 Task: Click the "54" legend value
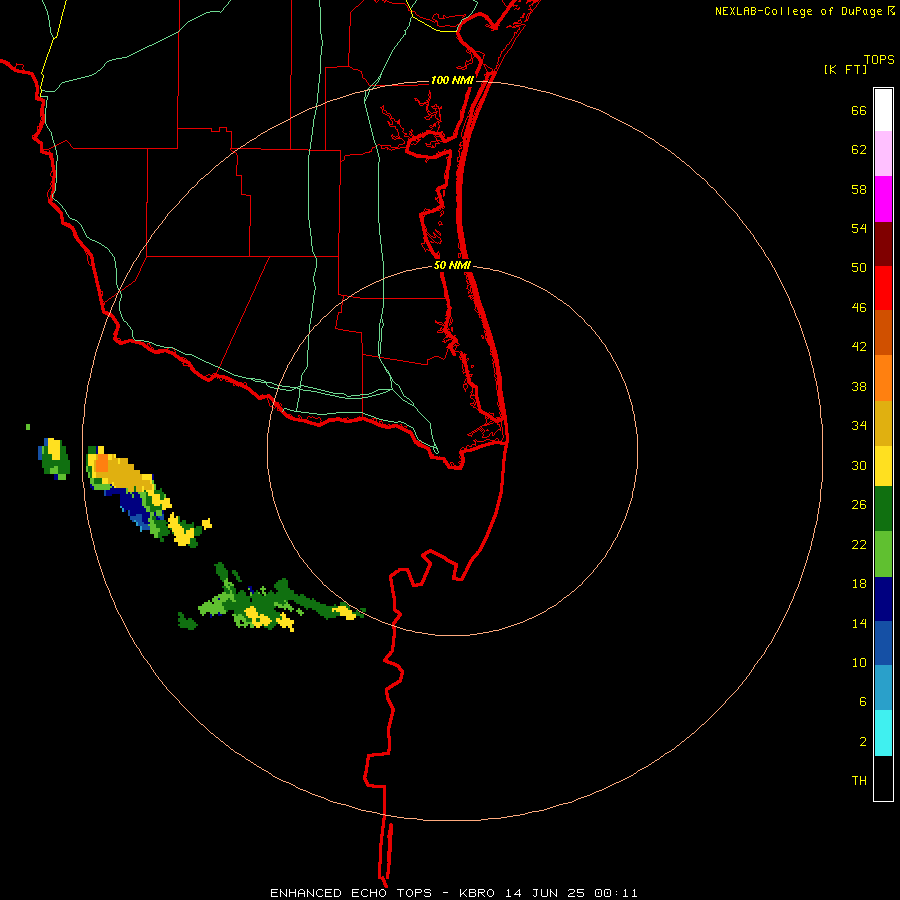point(859,228)
